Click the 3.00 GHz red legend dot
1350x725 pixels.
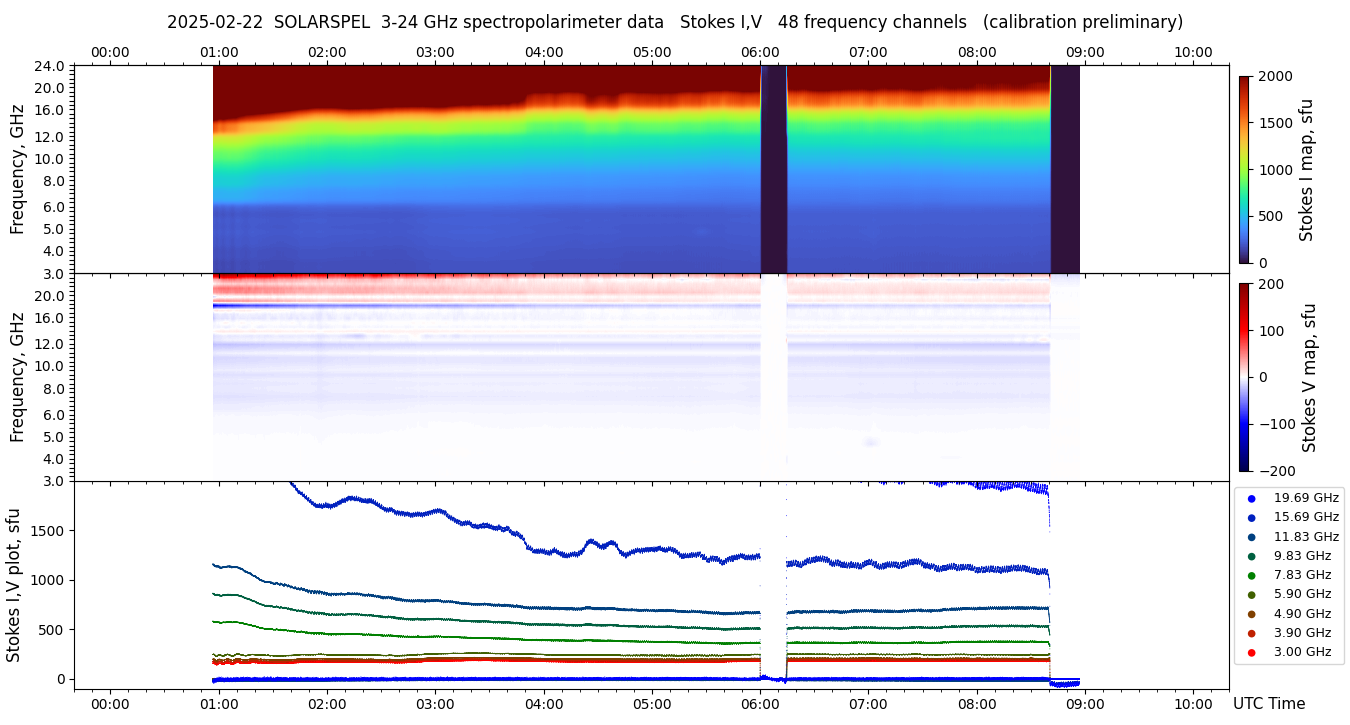coord(1251,652)
